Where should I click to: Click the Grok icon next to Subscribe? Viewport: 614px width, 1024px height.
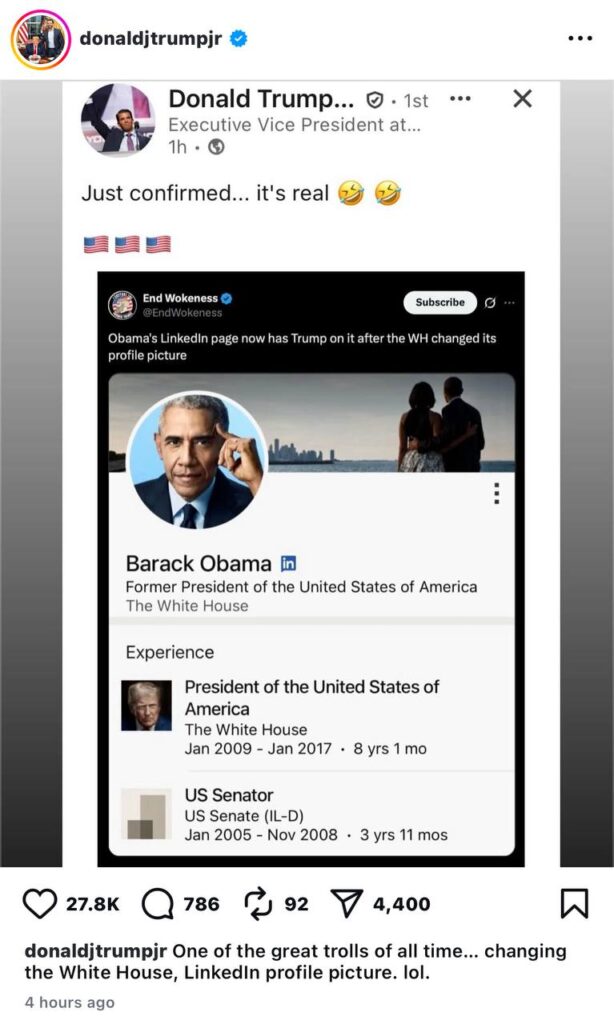pyautogui.click(x=490, y=302)
